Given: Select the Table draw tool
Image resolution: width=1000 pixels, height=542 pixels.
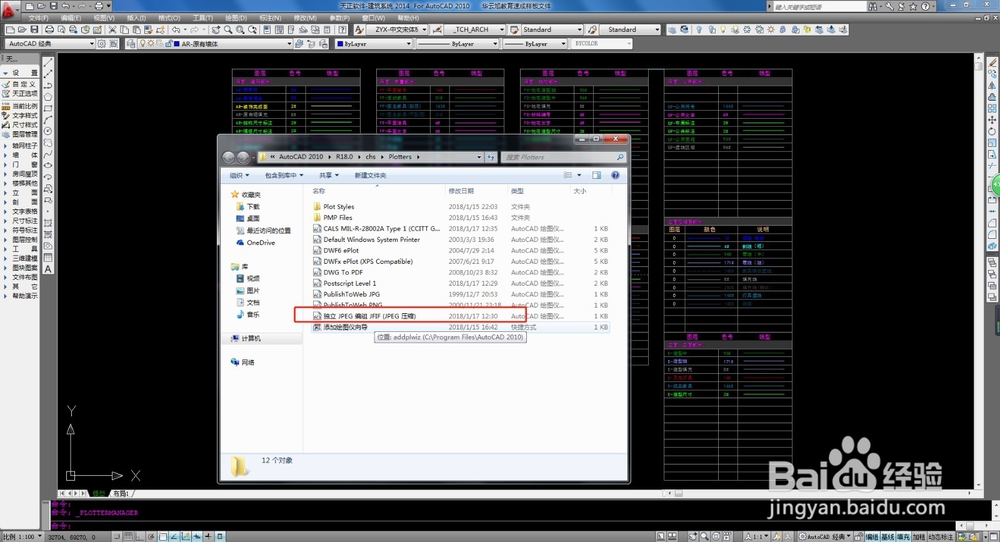Looking at the screenshot, I should tap(48, 258).
